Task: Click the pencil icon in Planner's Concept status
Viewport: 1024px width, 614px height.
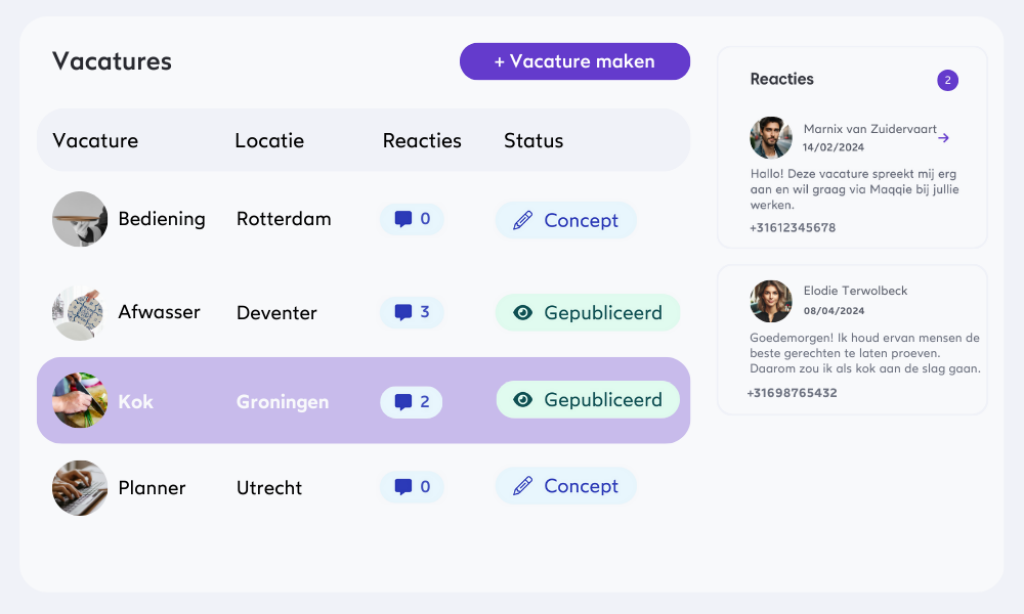Action: pos(522,486)
